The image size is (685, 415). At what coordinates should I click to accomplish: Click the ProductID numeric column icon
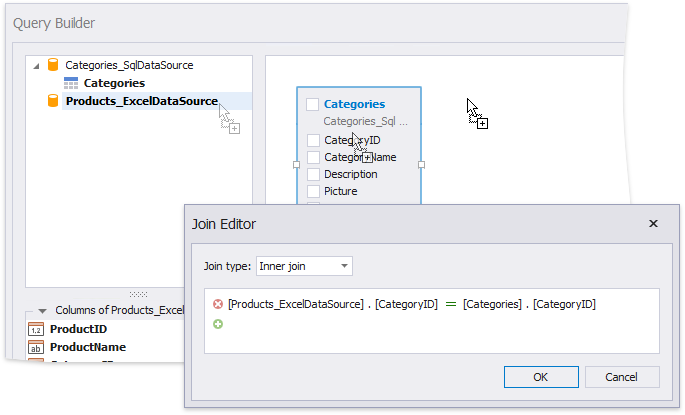[34, 329]
